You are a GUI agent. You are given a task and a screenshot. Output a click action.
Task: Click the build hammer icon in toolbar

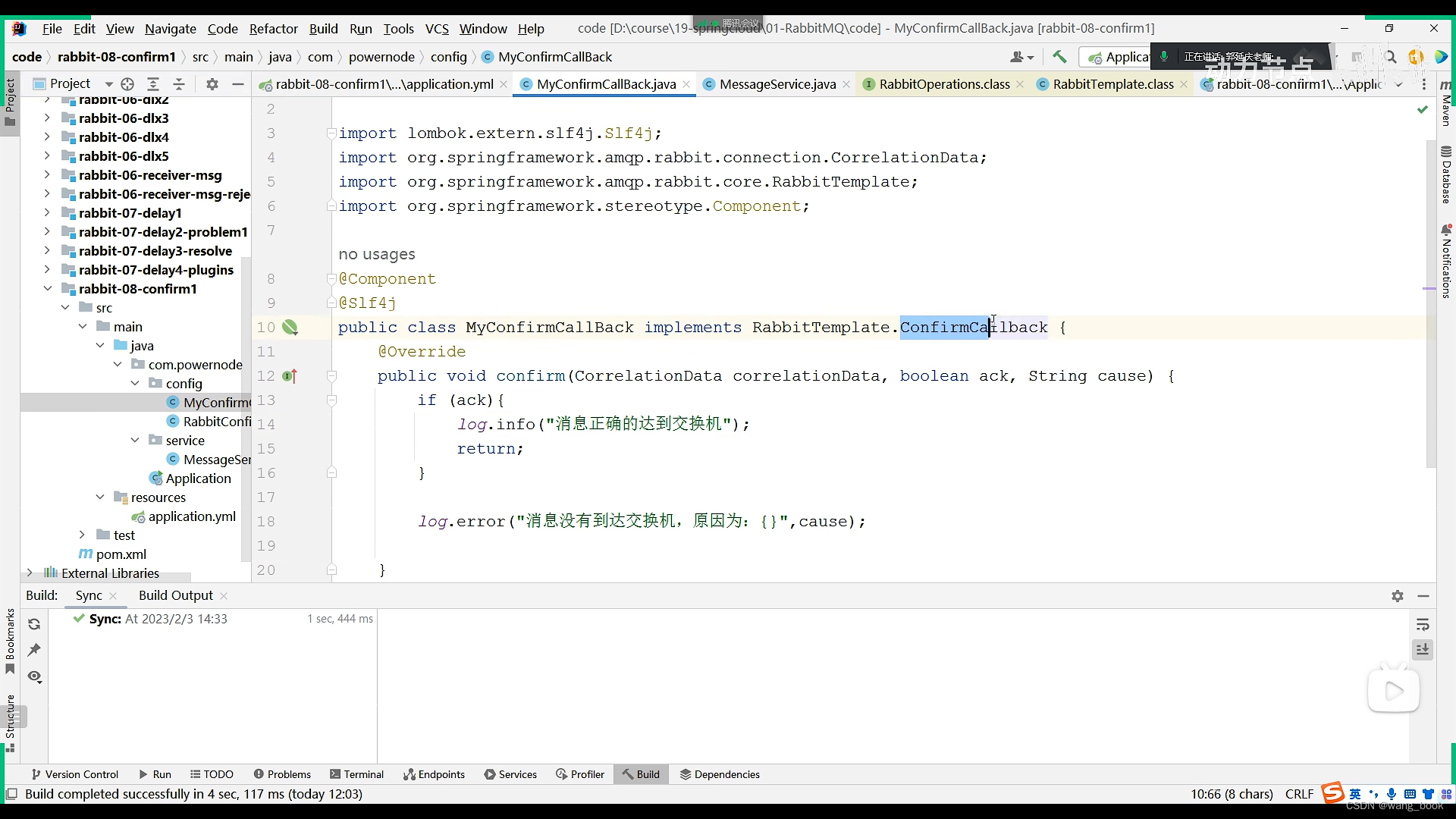click(1059, 57)
